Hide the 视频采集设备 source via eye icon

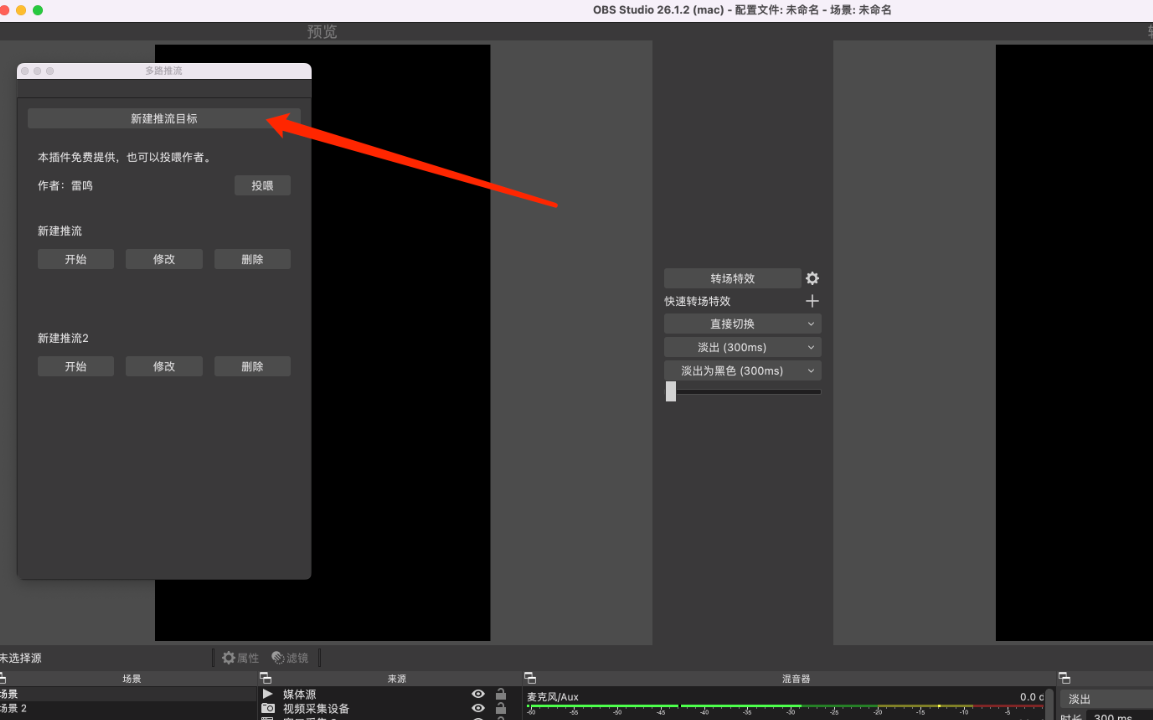[x=478, y=709]
